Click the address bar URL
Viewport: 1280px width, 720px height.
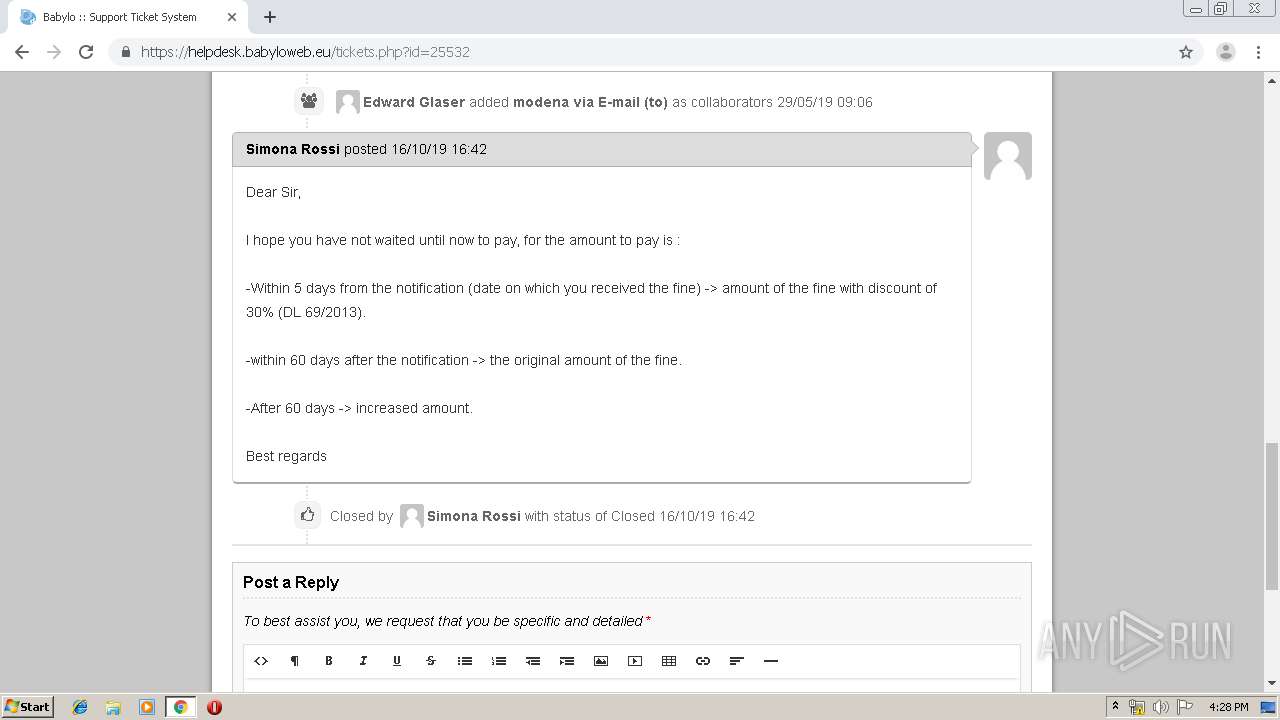[x=305, y=52]
